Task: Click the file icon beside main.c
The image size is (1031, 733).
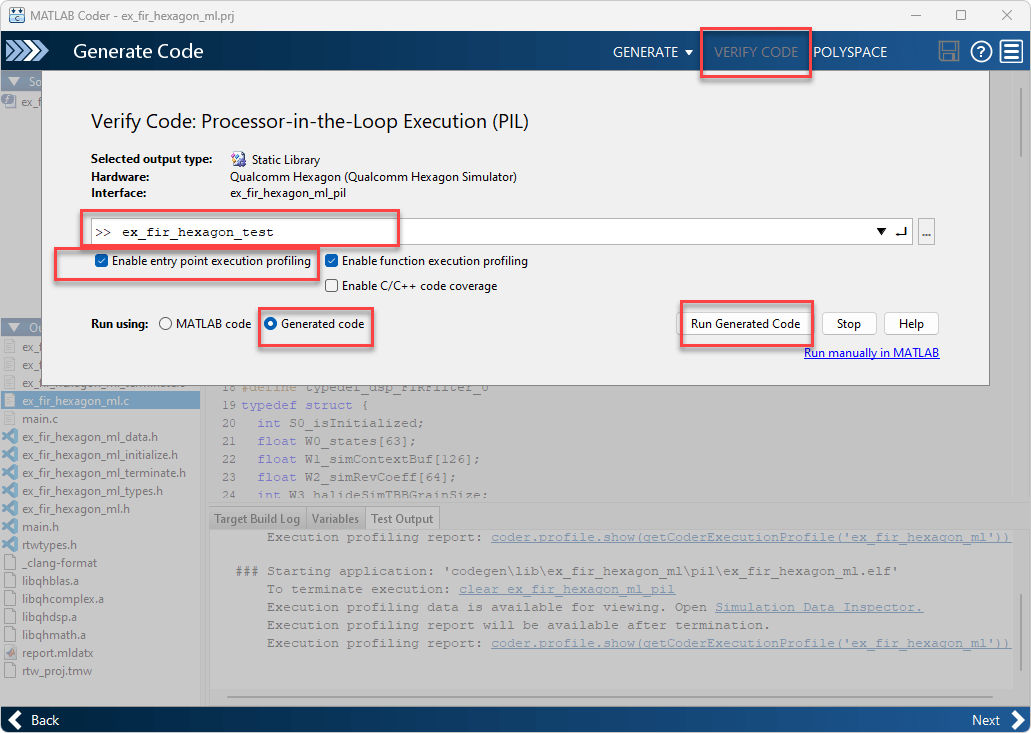Action: point(10,419)
